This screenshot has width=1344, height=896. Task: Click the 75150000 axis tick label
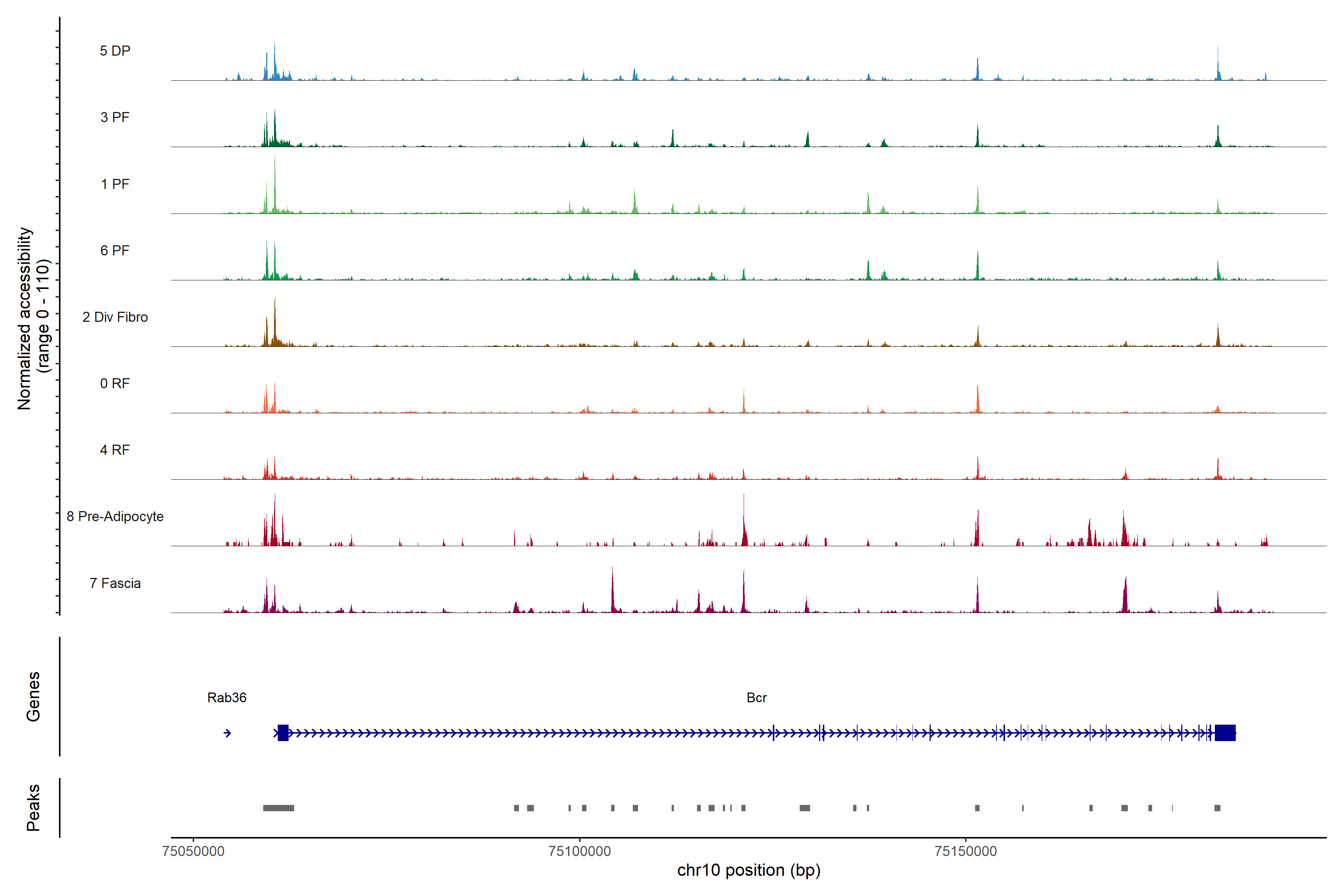pyautogui.click(x=966, y=851)
